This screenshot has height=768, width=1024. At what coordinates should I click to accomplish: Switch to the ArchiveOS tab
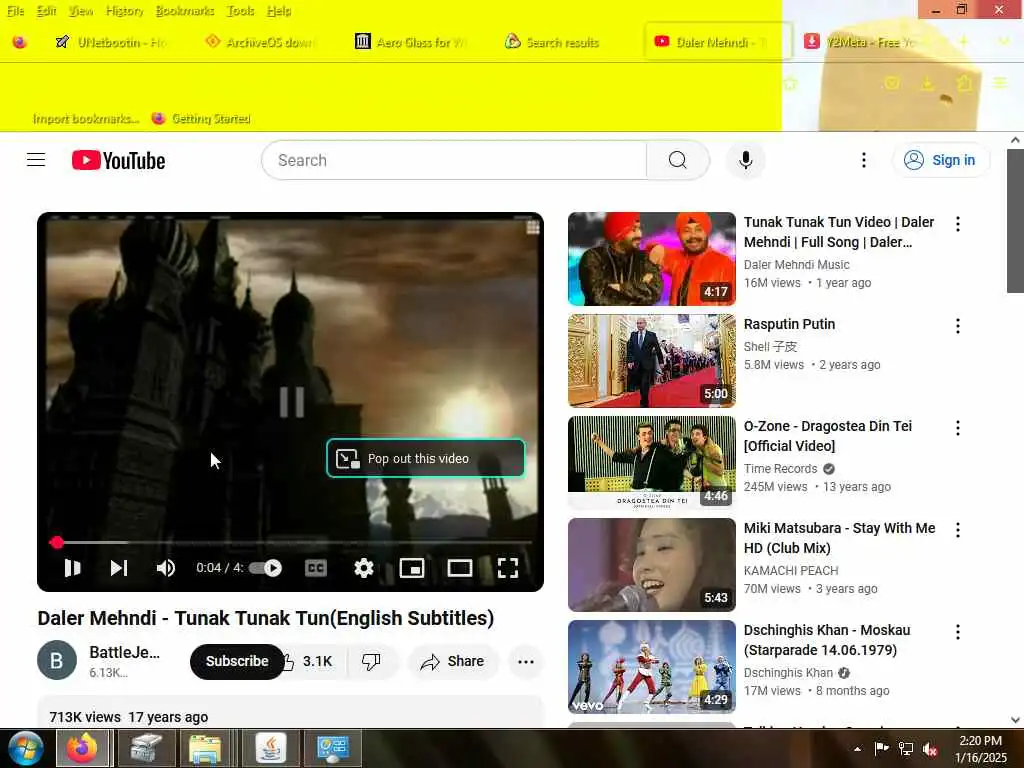coord(261,42)
